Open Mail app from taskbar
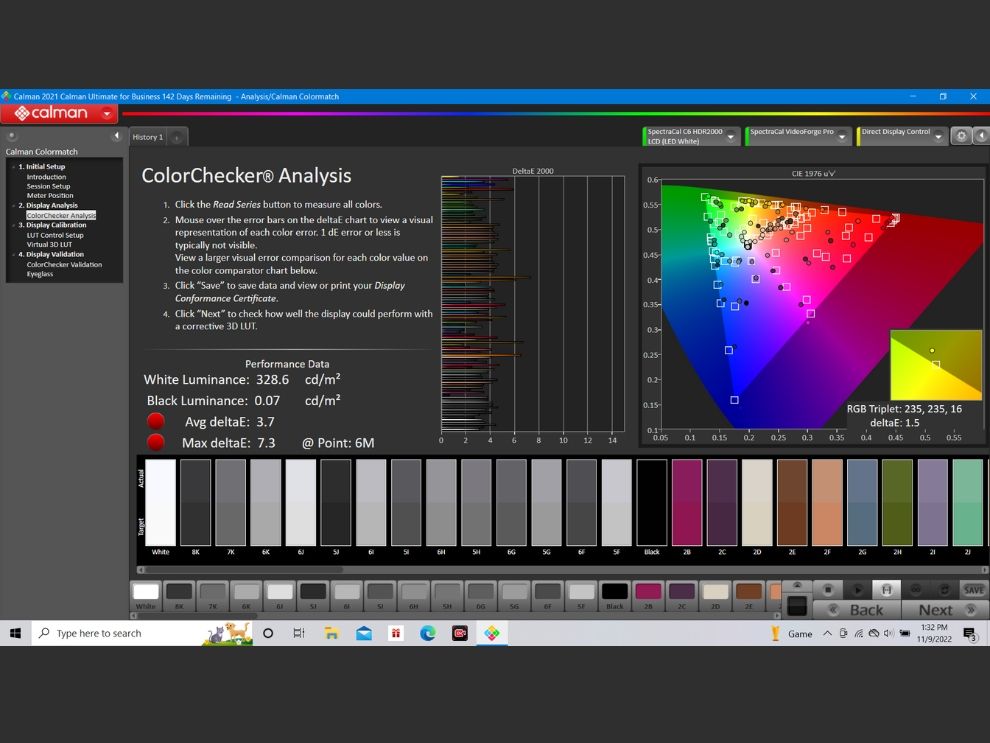The image size is (990, 743). pyautogui.click(x=364, y=633)
